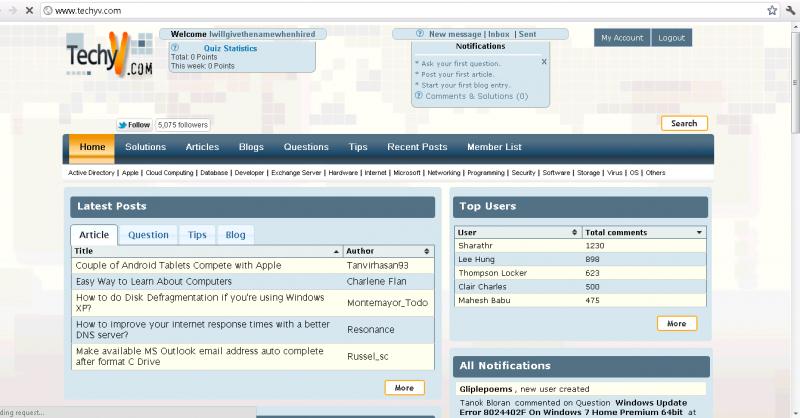Bookmark this page with the star icon

(x=772, y=10)
